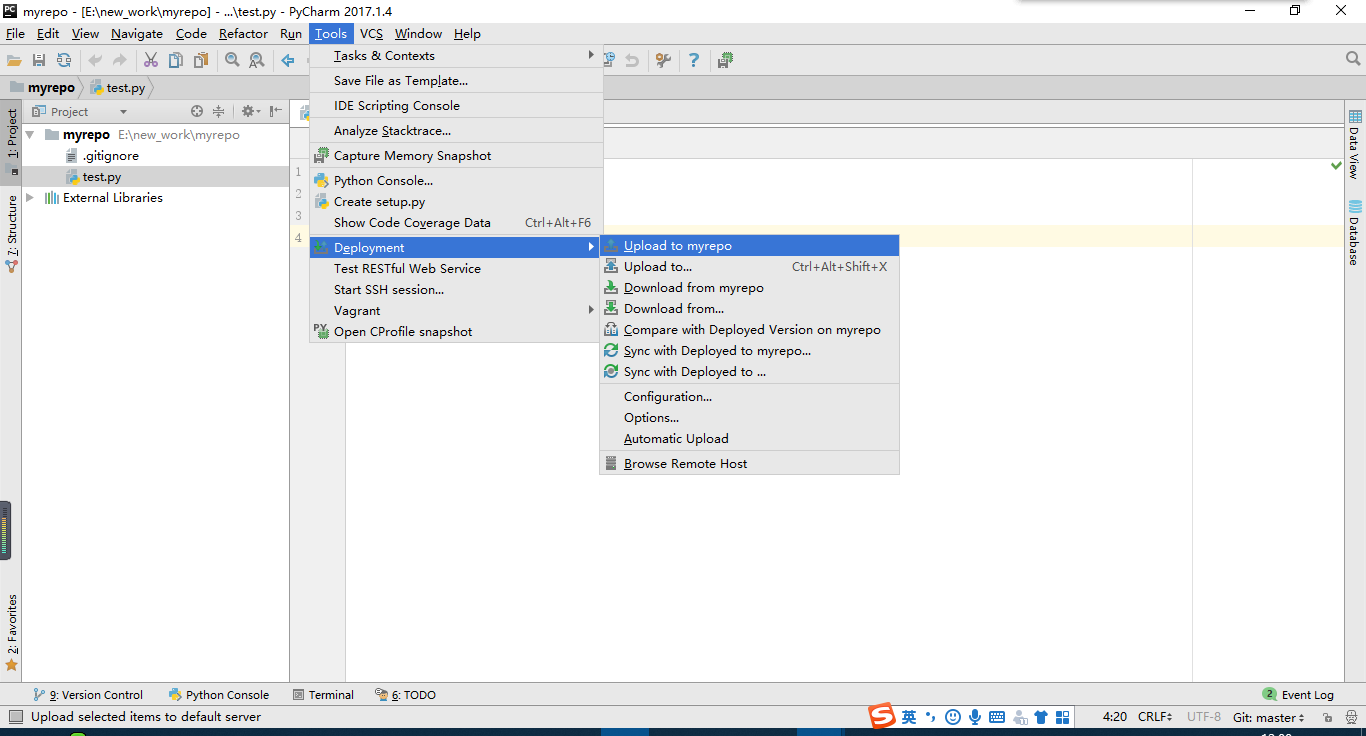Choose Sync with Deployed to myrepo

[x=749, y=351]
